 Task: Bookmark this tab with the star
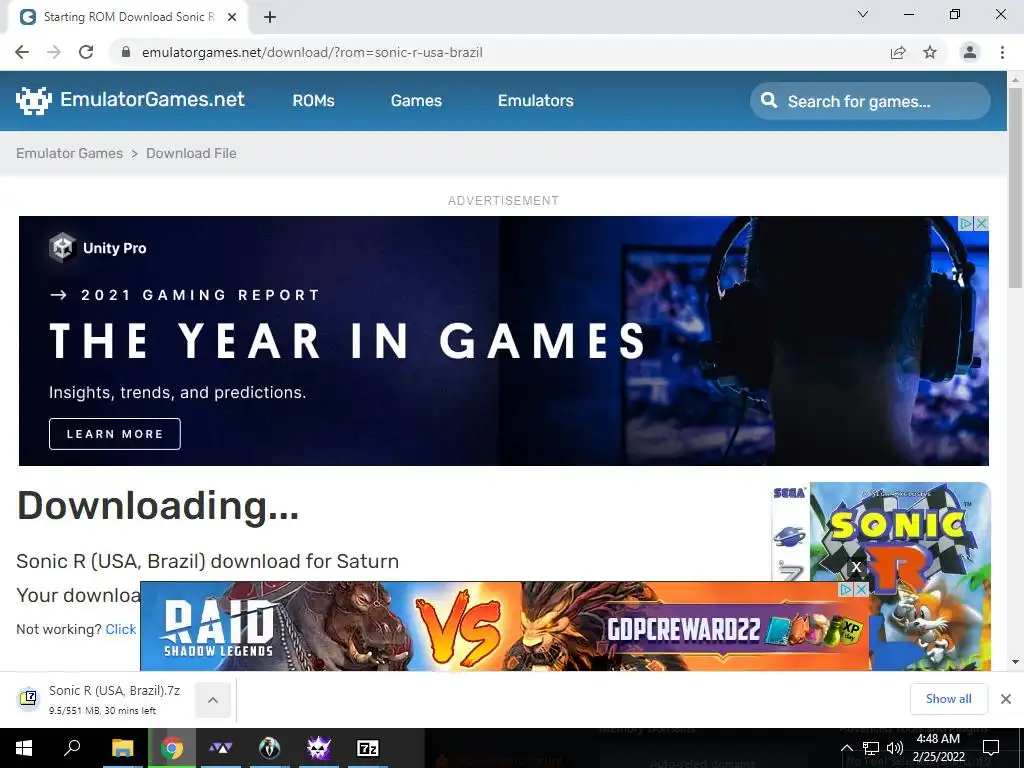[x=930, y=52]
